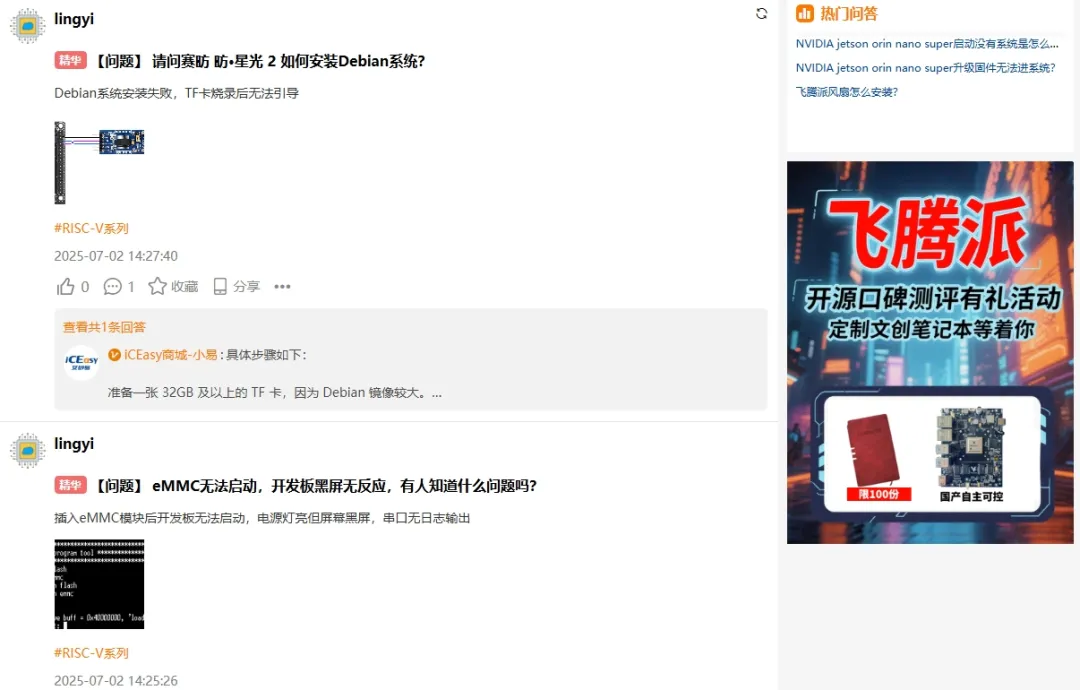Click the #RISC-V tag under the eMMC post

pyautogui.click(x=92, y=653)
